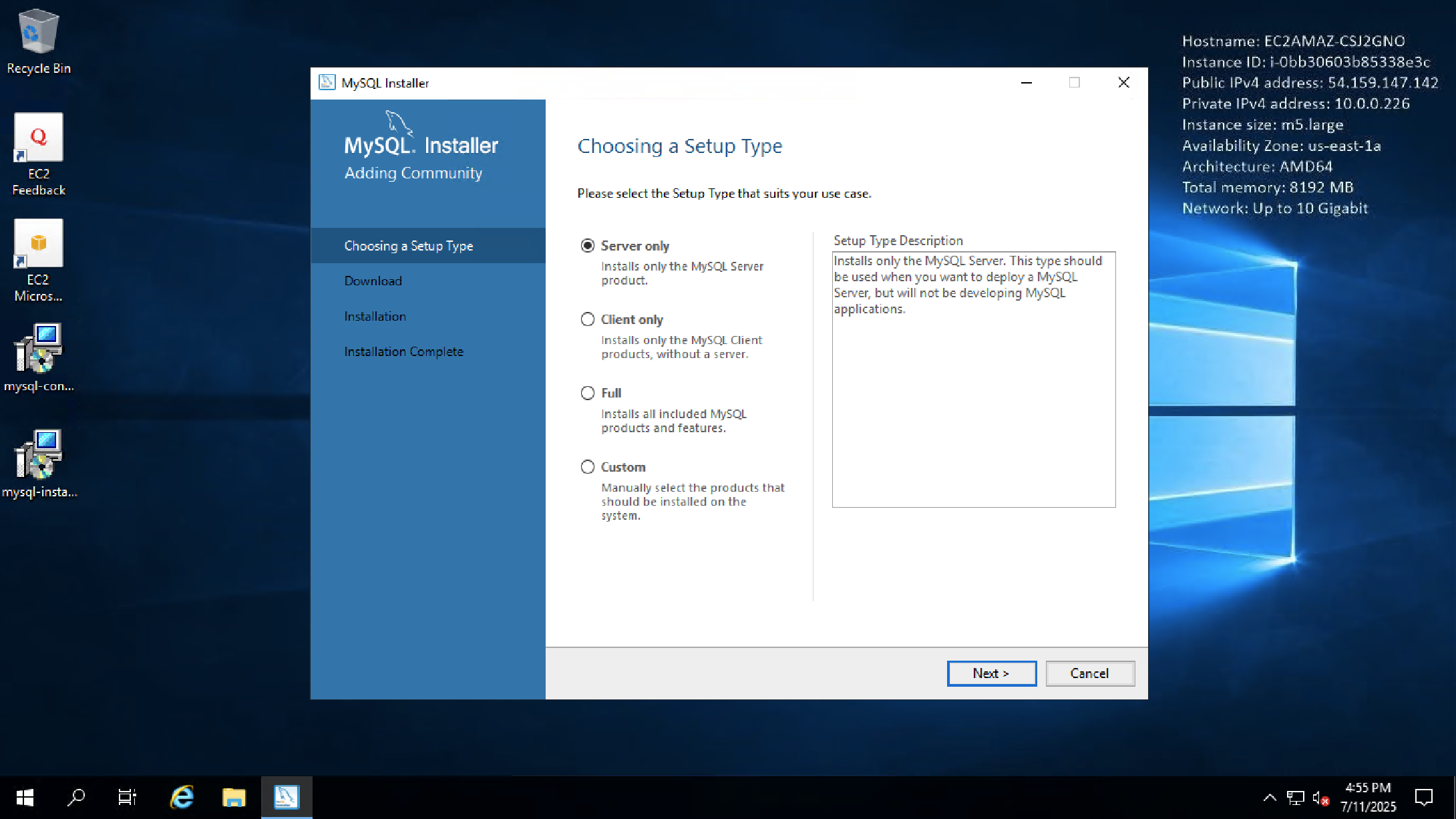1456x819 pixels.
Task: Click the 'Private IPv4 address' desktop text line
Action: (x=1296, y=104)
